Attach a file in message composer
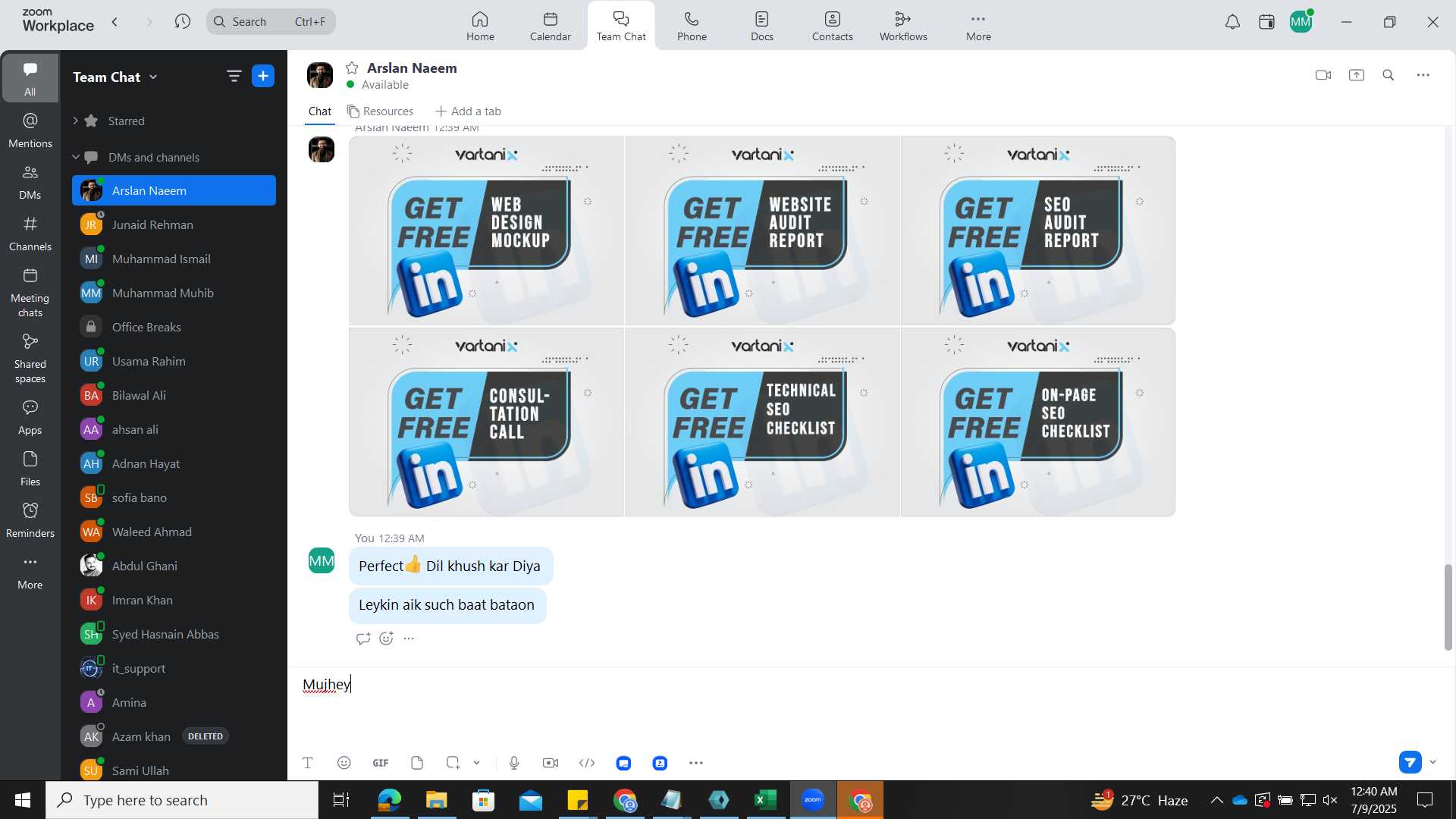Screen dimensions: 1456x819 point(417,763)
